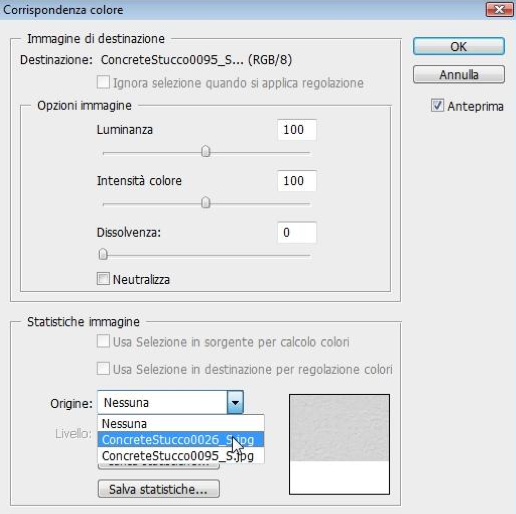Viewport: 516px width, 514px height.
Task: Click the Origine dropdown arrow
Action: 235,402
